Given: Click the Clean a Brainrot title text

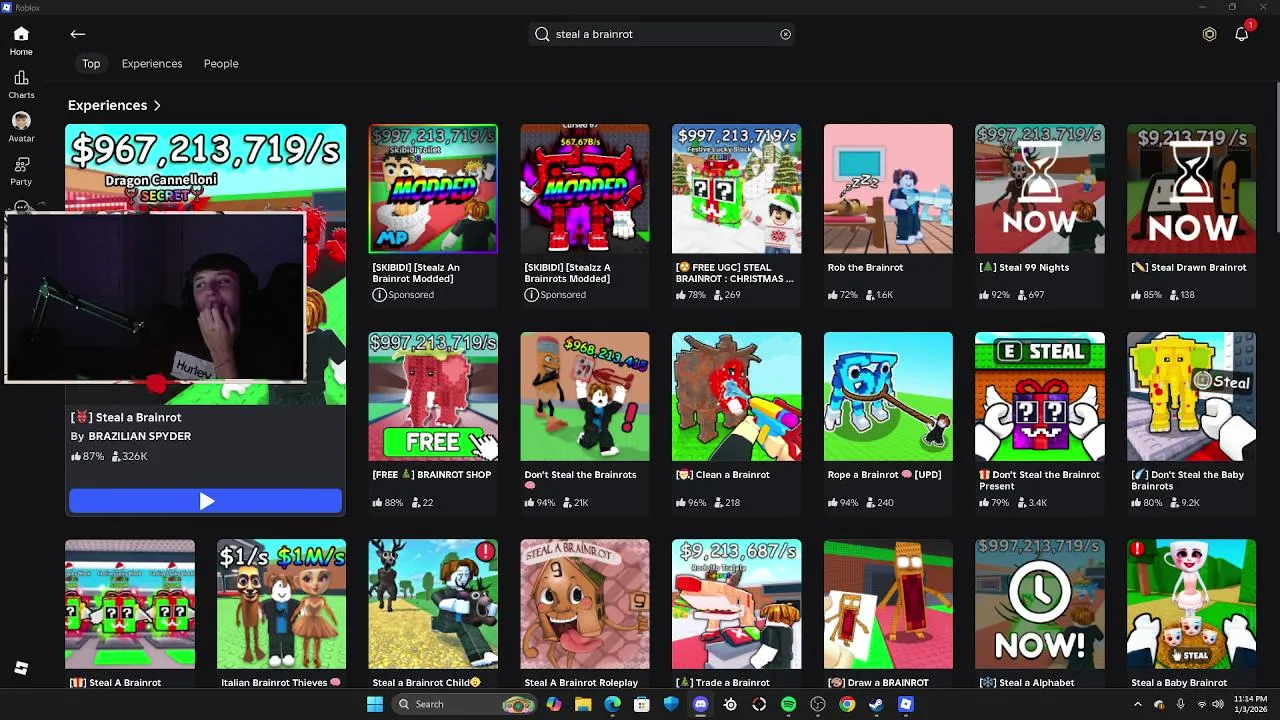Looking at the screenshot, I should pyautogui.click(x=723, y=475).
